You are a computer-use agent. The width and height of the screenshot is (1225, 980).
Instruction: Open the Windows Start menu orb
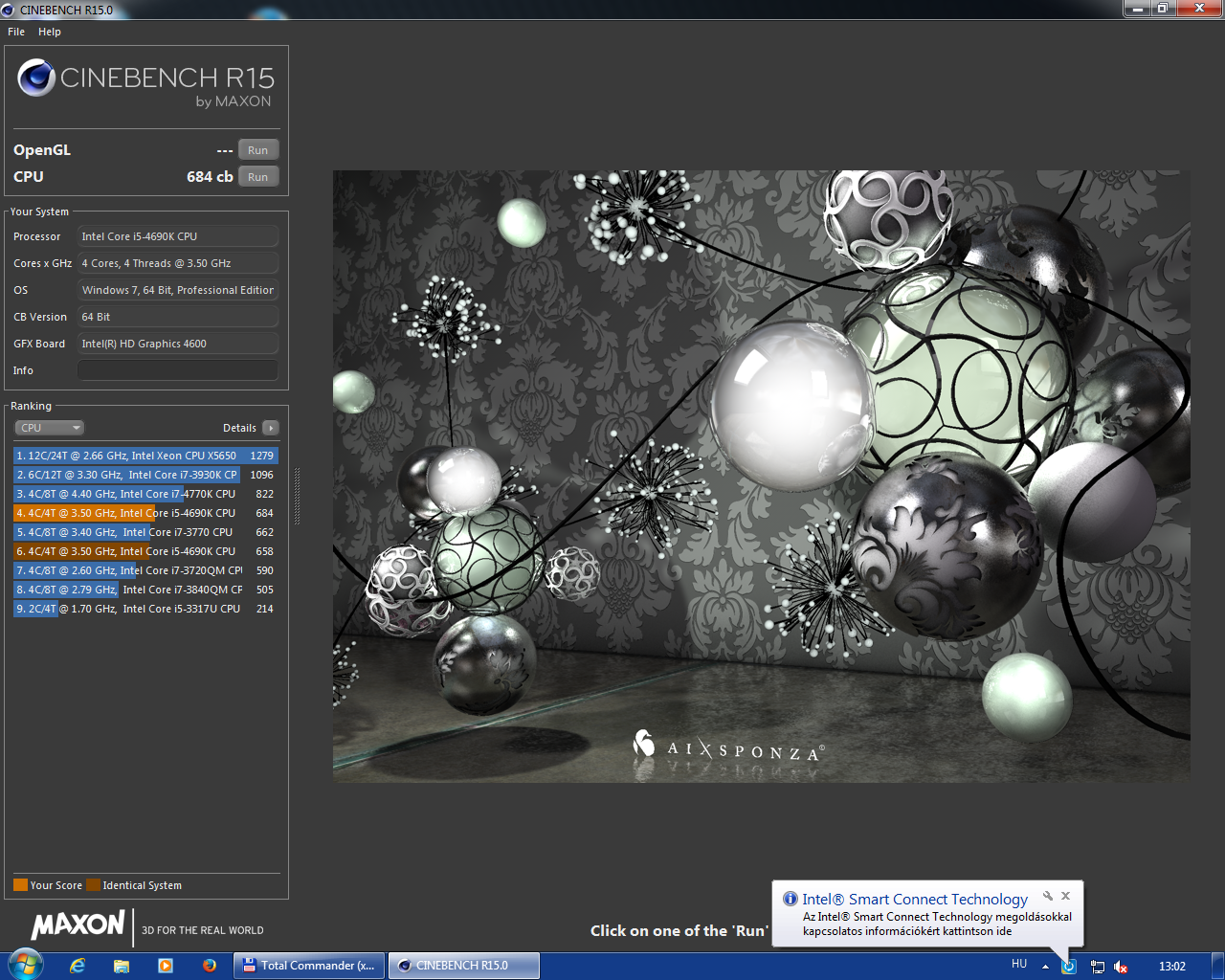[25, 965]
